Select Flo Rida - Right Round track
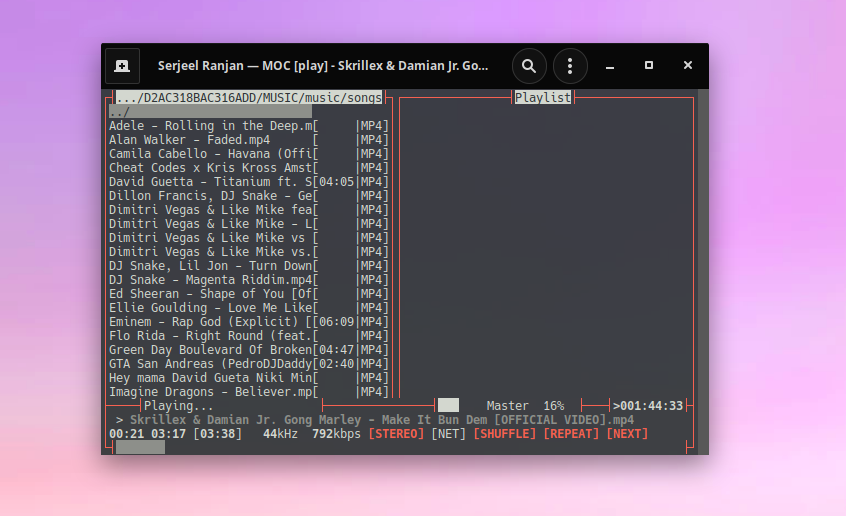Screen dimensions: 846x516 coord(248,336)
